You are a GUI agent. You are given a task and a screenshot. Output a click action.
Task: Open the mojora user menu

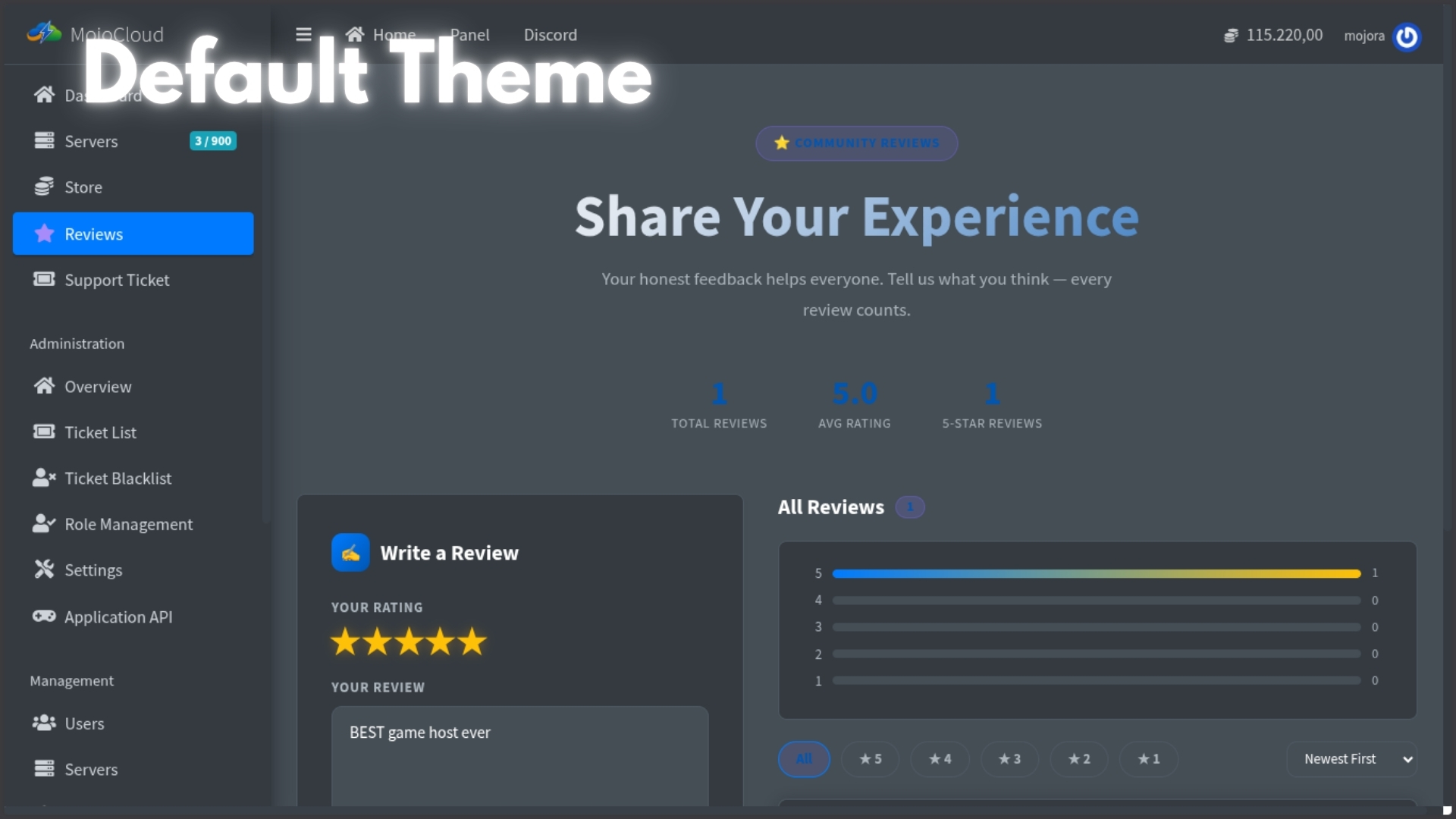pyautogui.click(x=1363, y=36)
